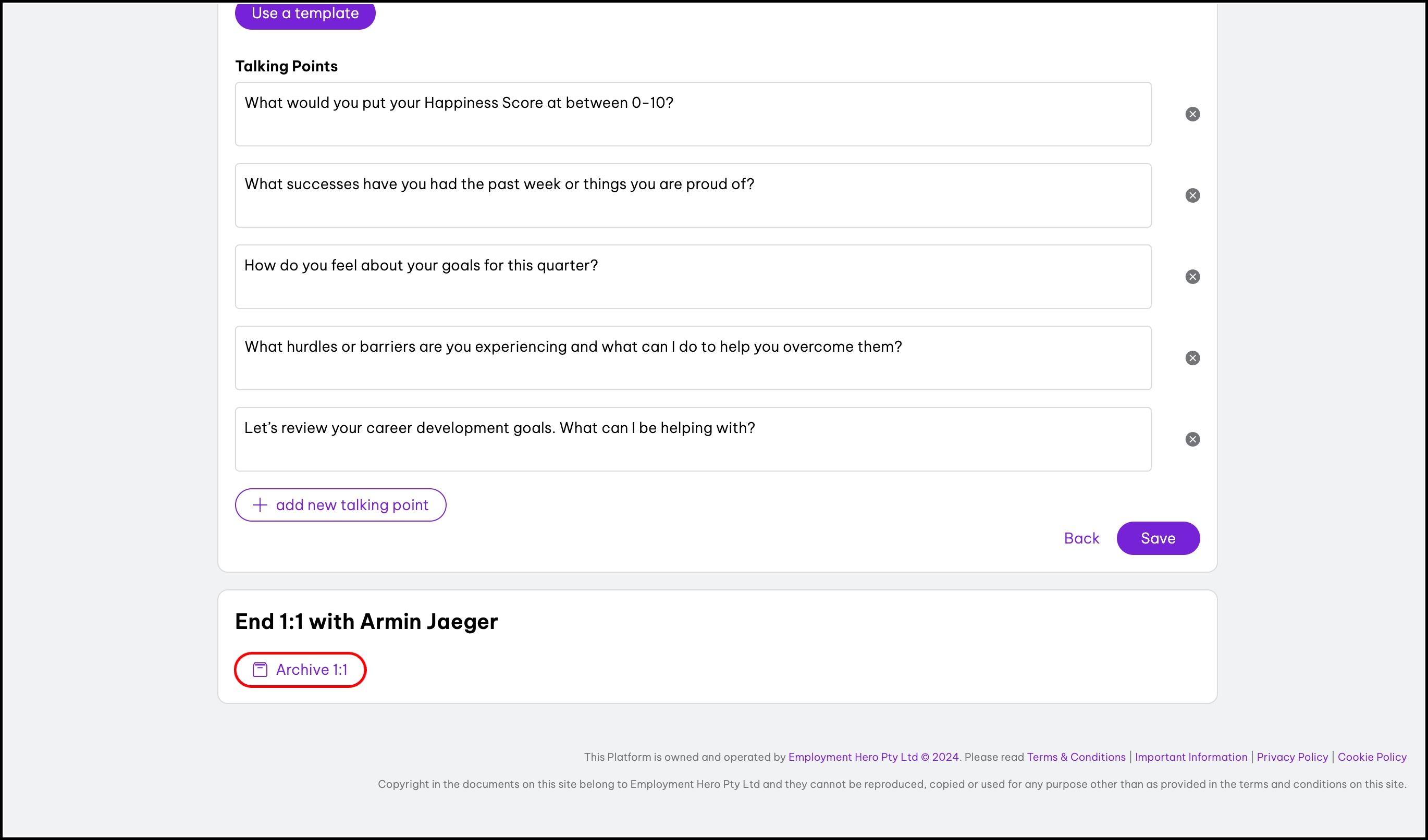
Task: Open the Important Information link
Action: (1190, 757)
